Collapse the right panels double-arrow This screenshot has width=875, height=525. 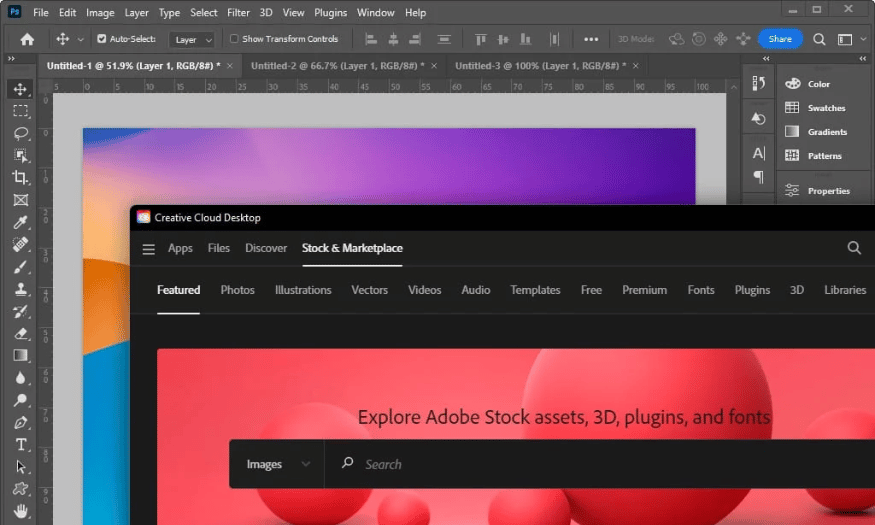point(862,59)
